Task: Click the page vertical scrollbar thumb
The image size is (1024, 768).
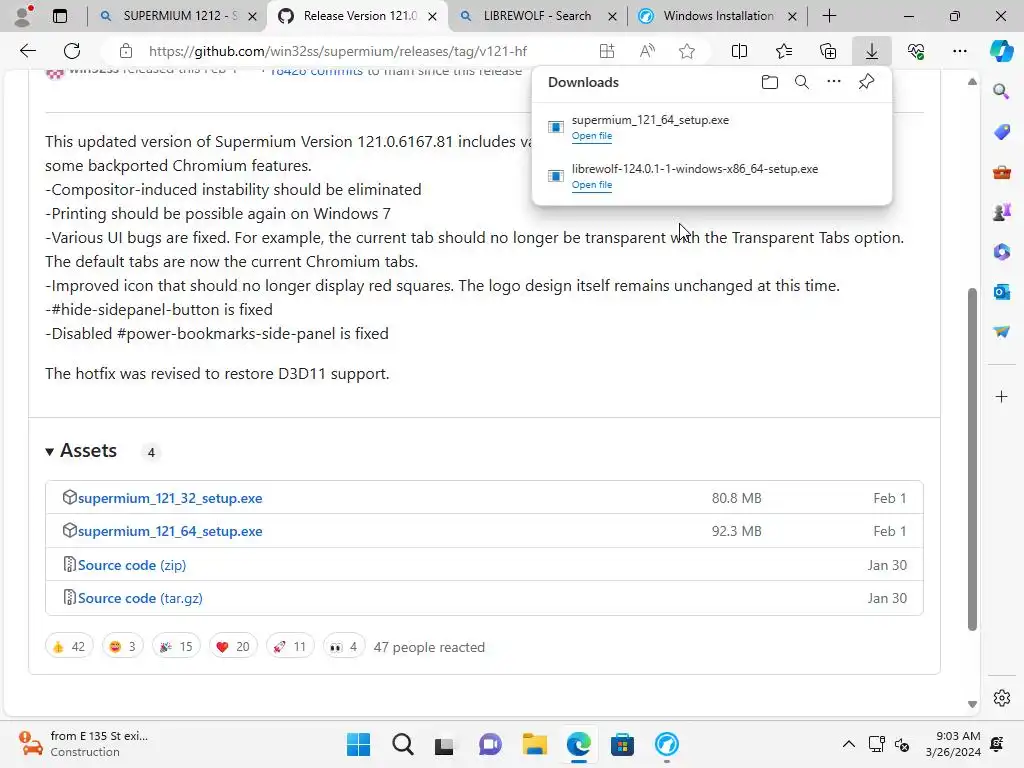Action: click(x=972, y=458)
